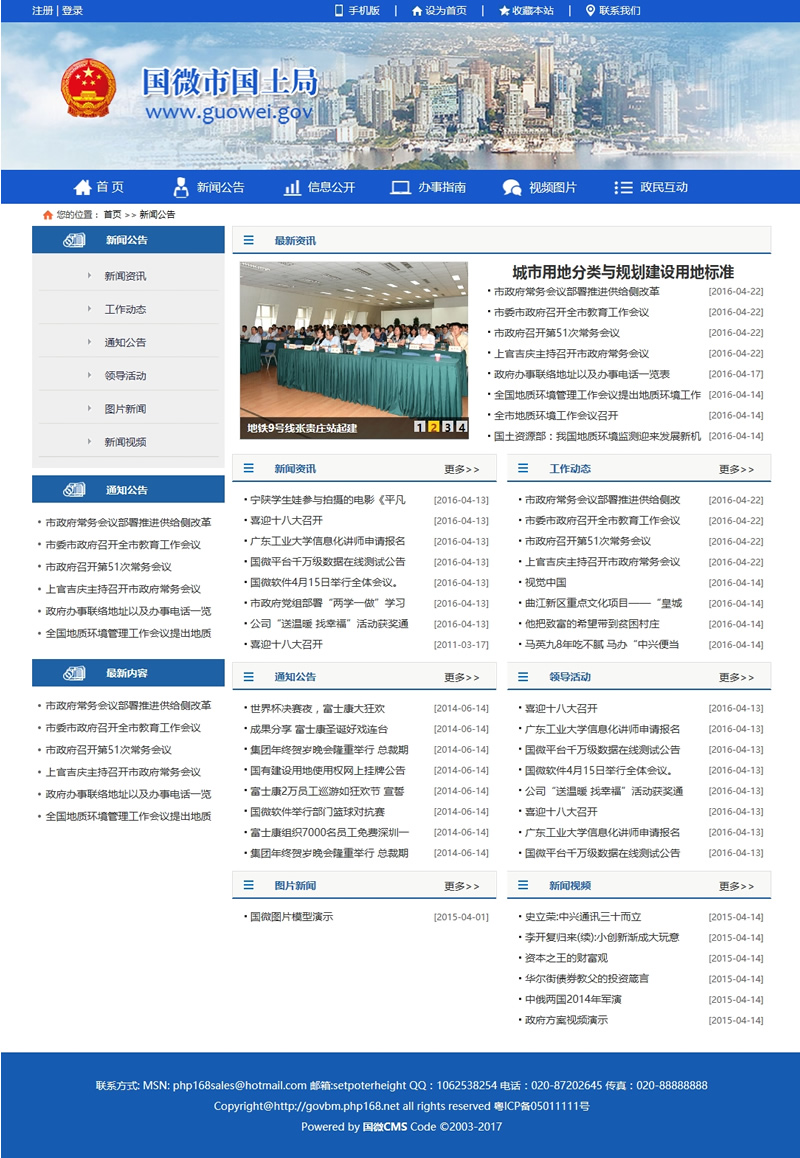Click the govbm.php168.net copyright link
Image resolution: width=800 pixels, height=1158 pixels.
[x=338, y=1106]
